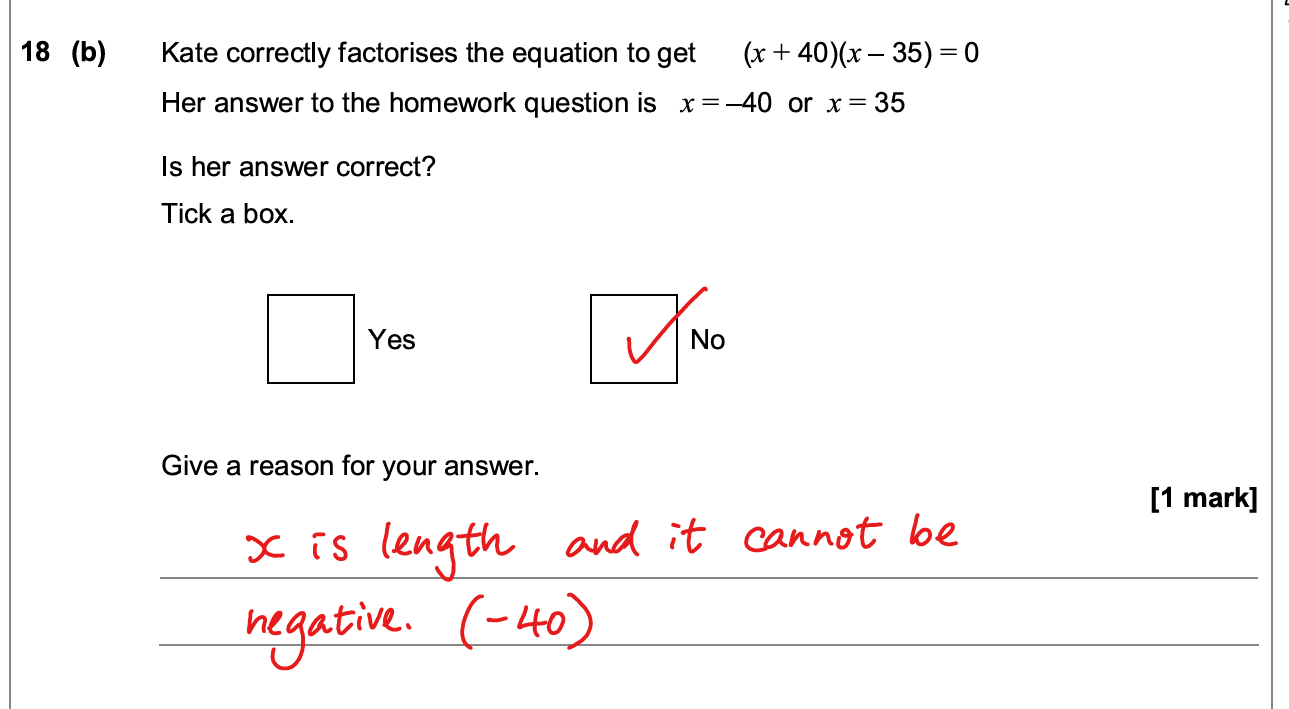Click the x = 35 solution text
This screenshot has width=1289, height=709.
coord(866,103)
